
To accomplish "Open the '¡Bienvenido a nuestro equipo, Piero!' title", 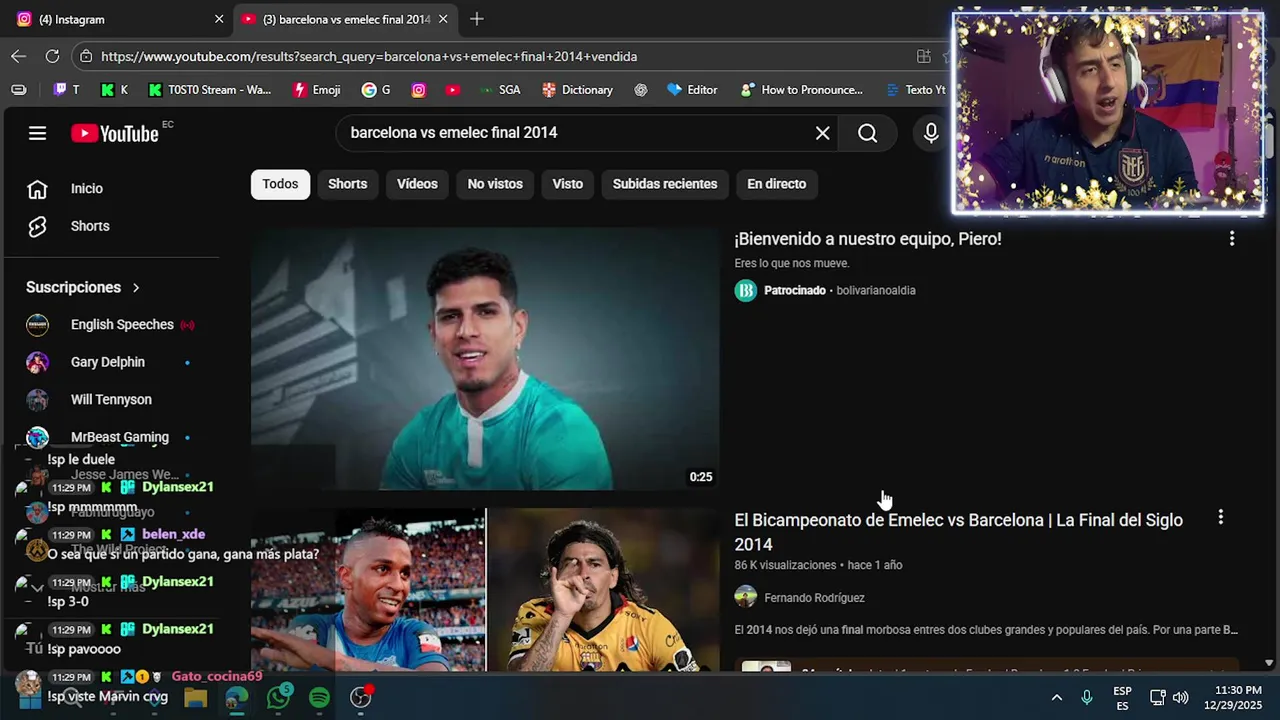I will 867,239.
